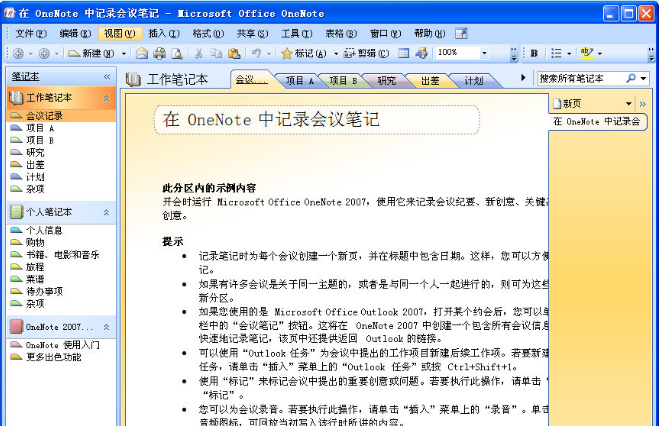The height and width of the screenshot is (426, 659).
Task: Click the 新建 (New) toolbar button
Action: point(91,53)
